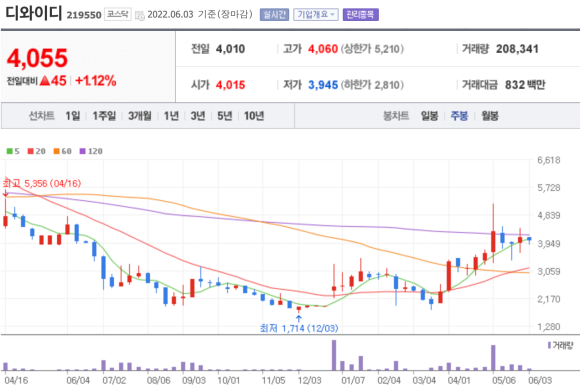The image size is (580, 392).
Task: Click the red 20-period average swatch
Action: point(31,151)
